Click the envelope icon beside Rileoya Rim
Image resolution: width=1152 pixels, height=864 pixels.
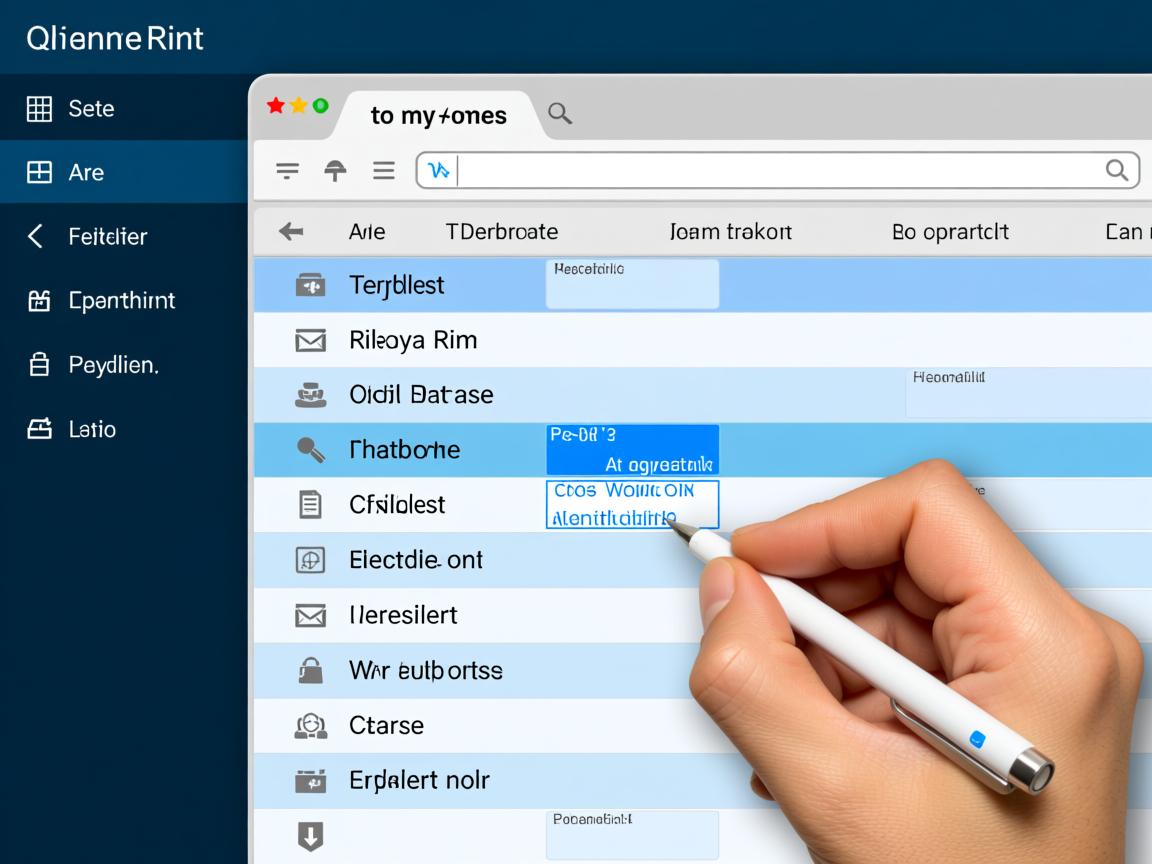(x=311, y=341)
